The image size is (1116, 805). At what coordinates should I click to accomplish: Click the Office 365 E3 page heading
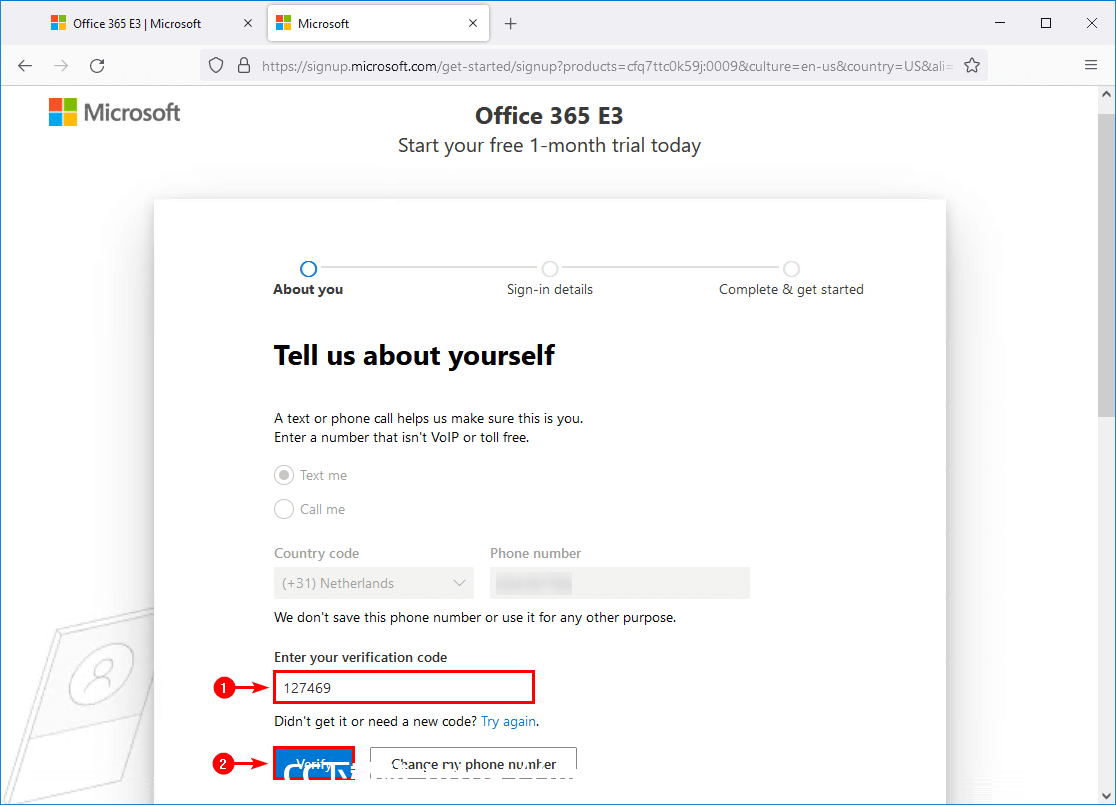[549, 115]
